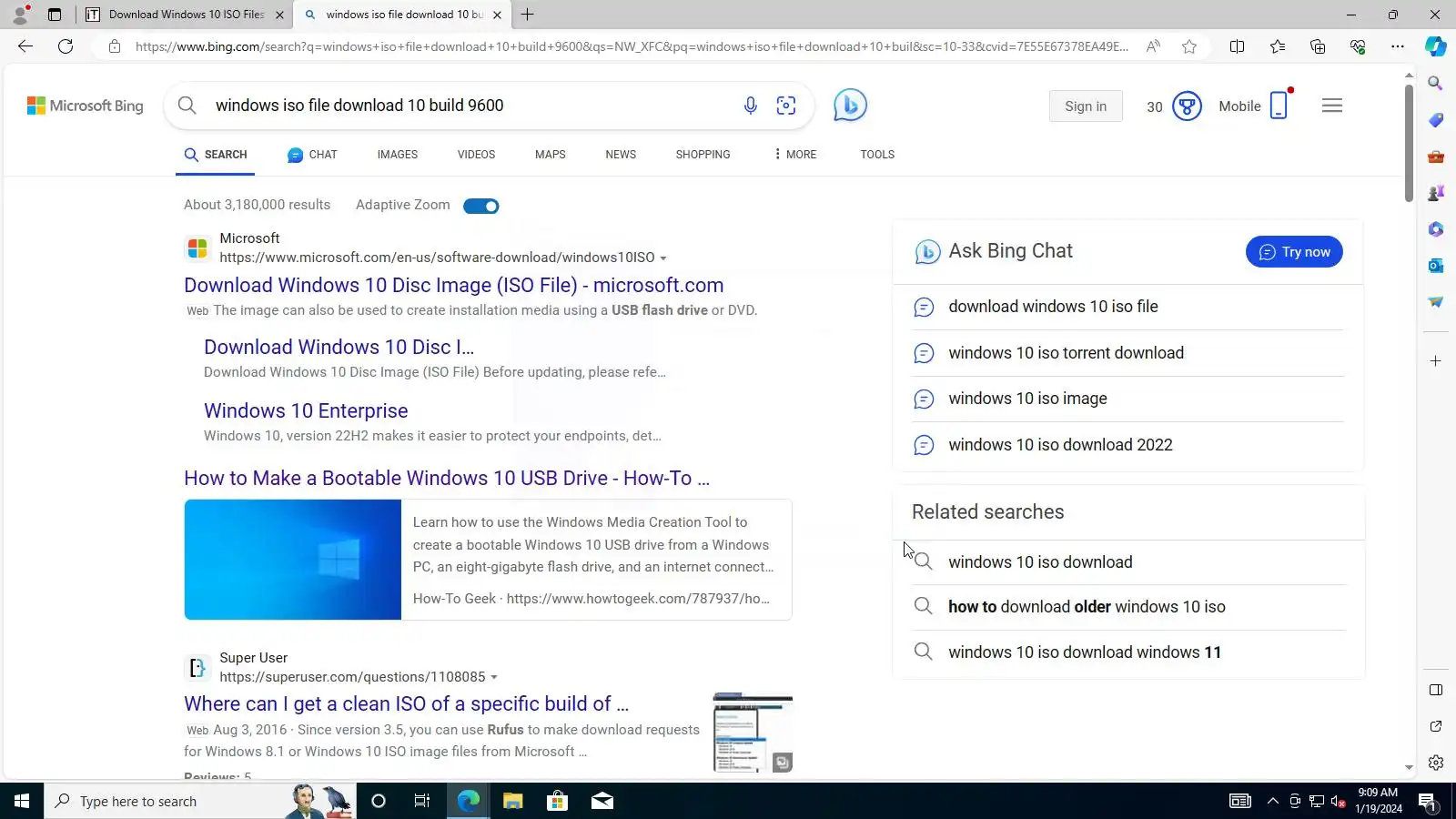1456x819 pixels.
Task: Open the Windows 10 blue thumbnail image
Action: tap(293, 560)
